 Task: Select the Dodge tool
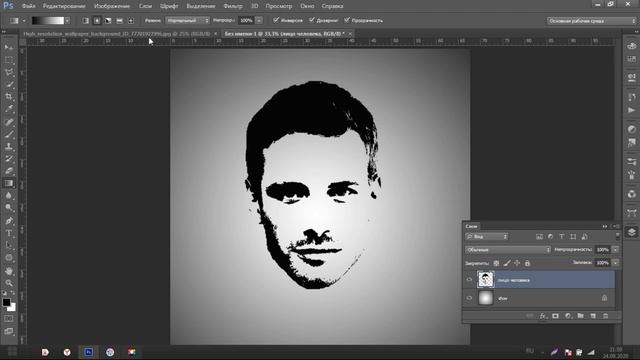coord(9,208)
